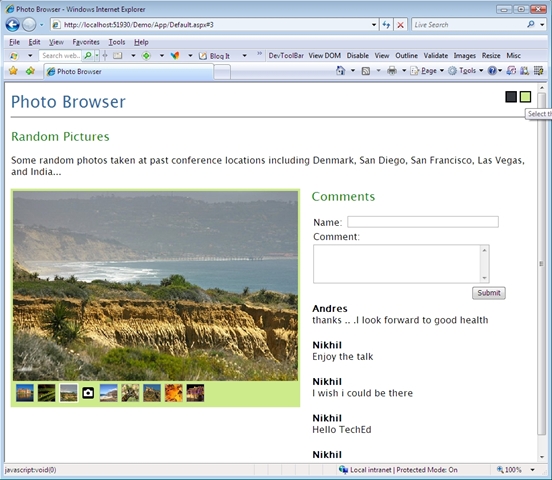Image resolution: width=552 pixels, height=480 pixels.
Task: Click the camera icon in thumbnail strip
Action: pyautogui.click(x=88, y=393)
